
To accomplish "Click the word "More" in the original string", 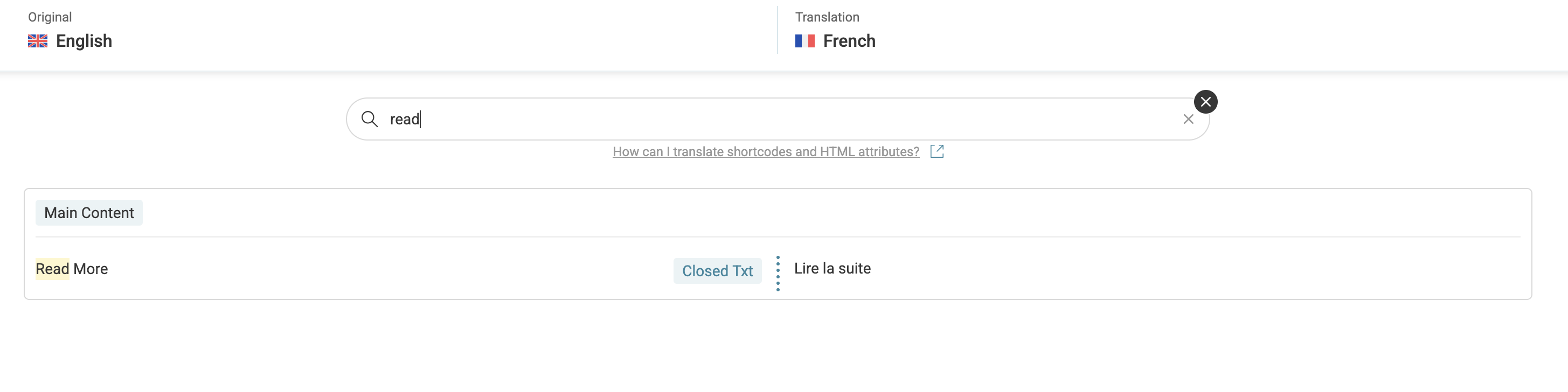I will tap(91, 269).
